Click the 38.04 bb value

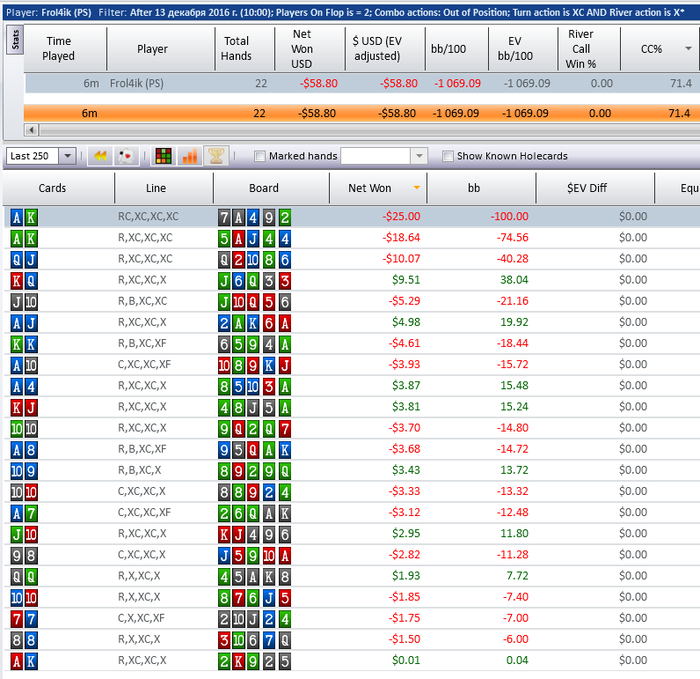point(514,280)
